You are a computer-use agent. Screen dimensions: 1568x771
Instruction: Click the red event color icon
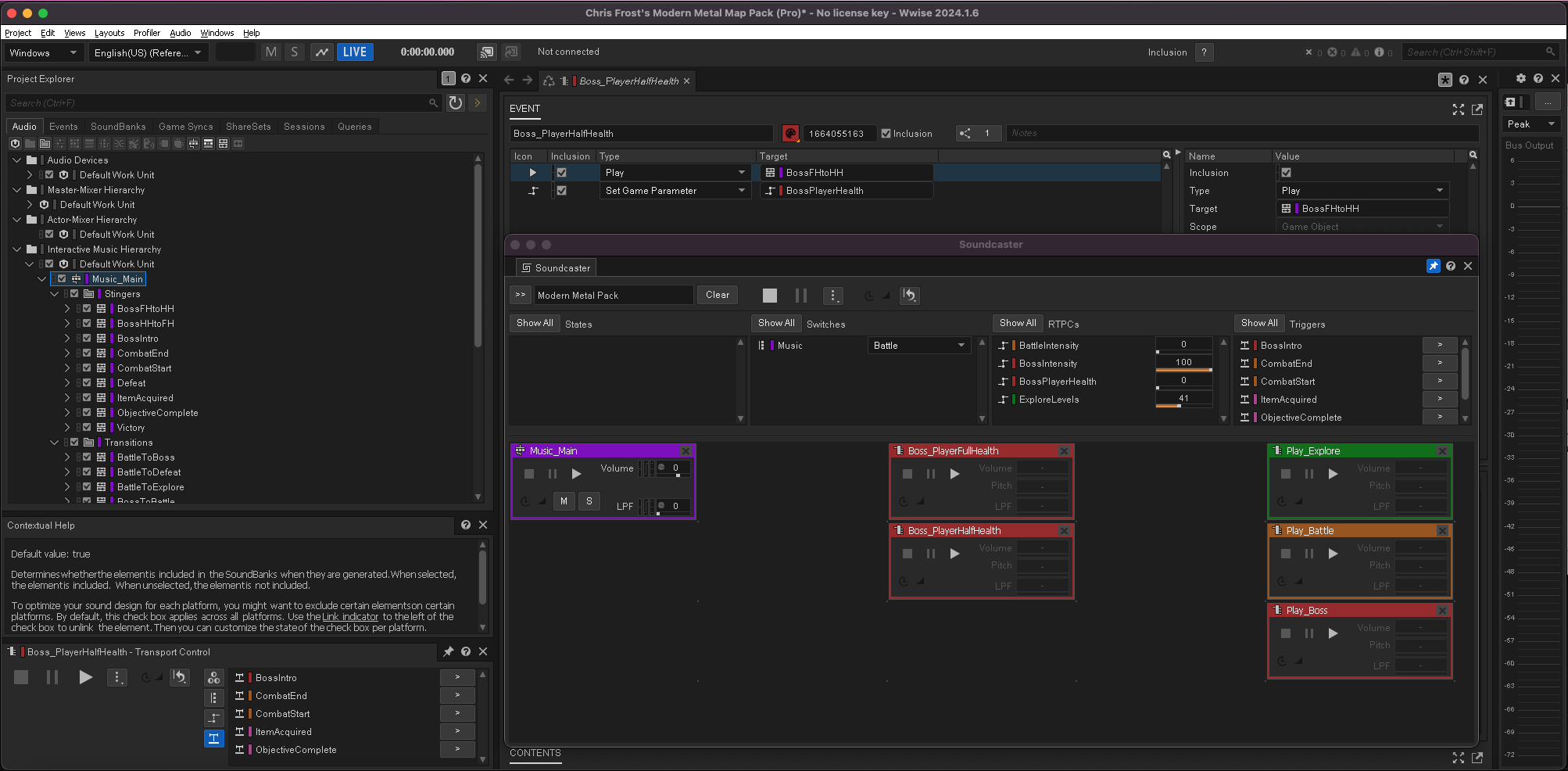[x=790, y=134]
